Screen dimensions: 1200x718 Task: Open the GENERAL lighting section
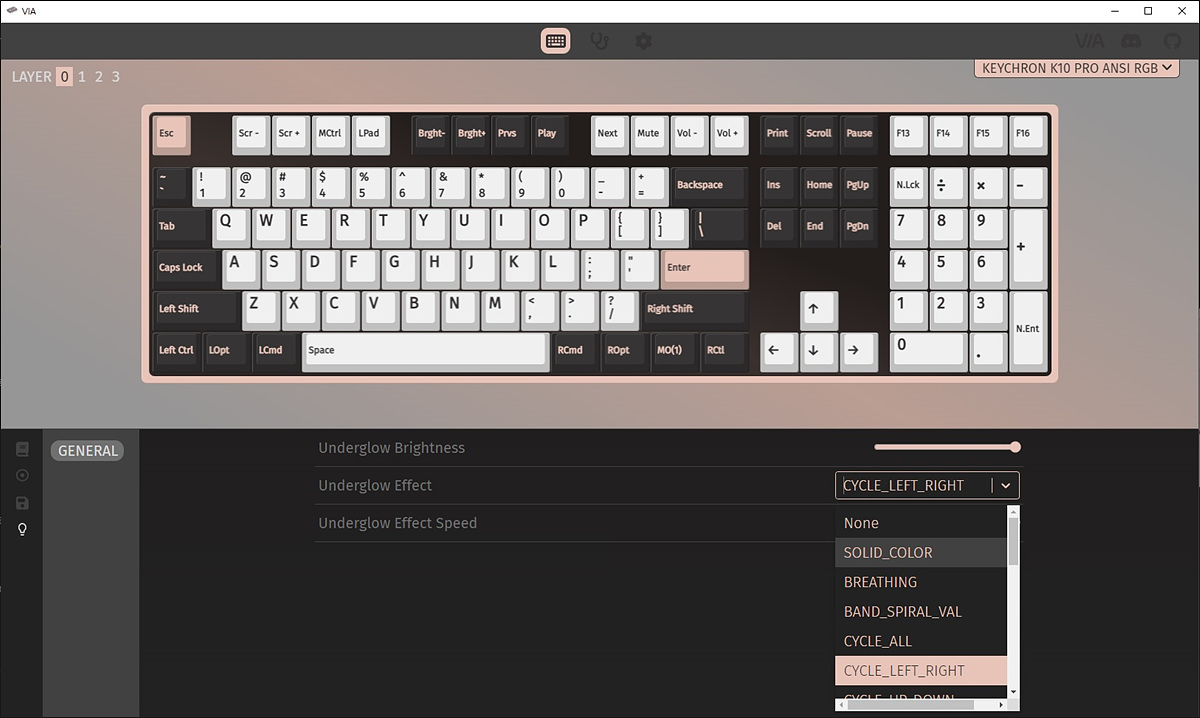[88, 451]
